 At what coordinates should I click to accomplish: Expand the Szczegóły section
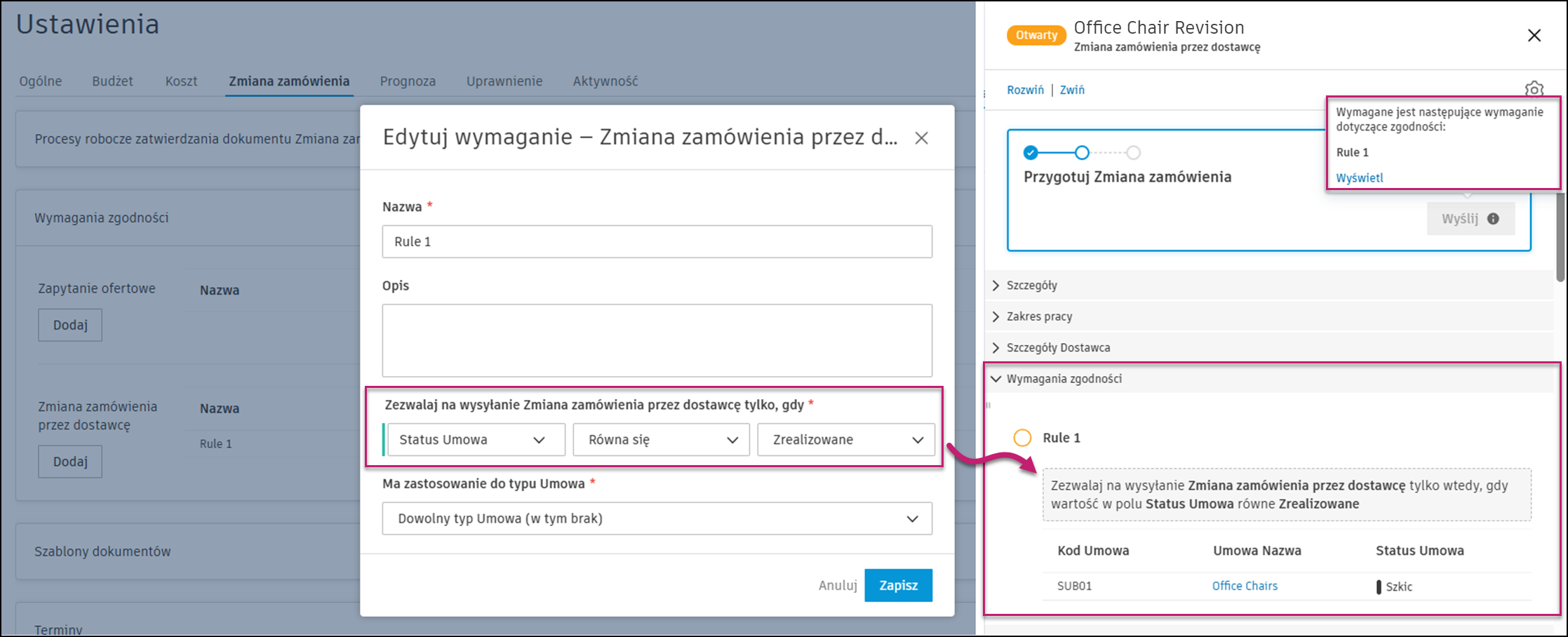(1031, 286)
